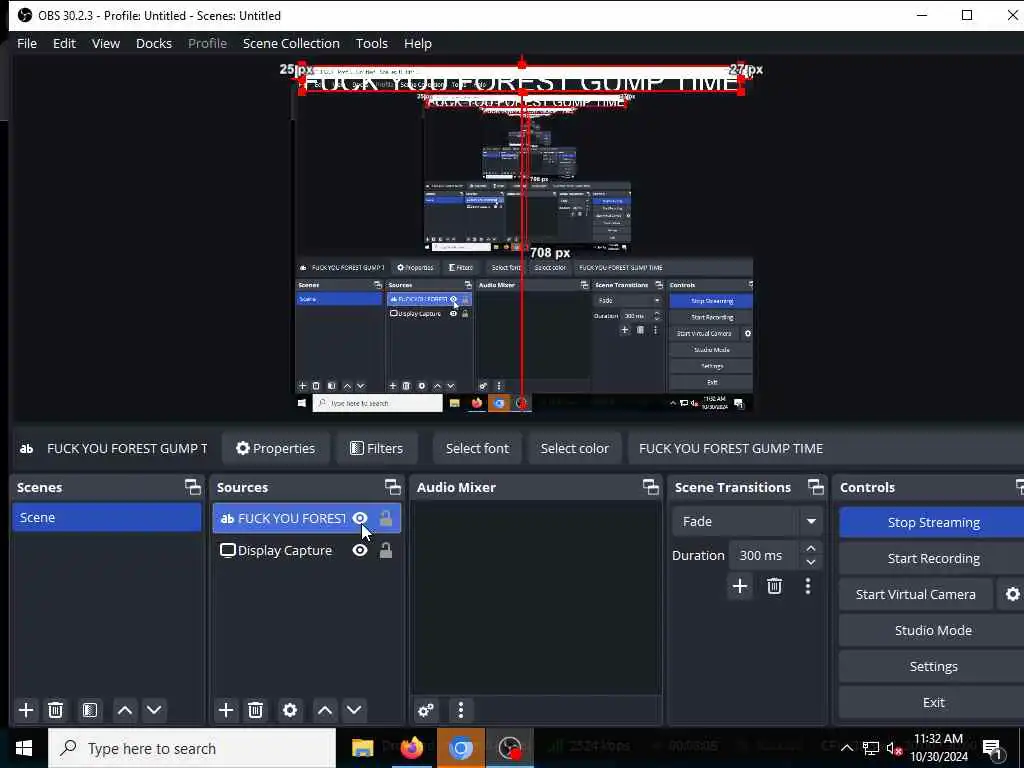Click the text source content field
This screenshot has width=1024, height=768.
(x=825, y=448)
